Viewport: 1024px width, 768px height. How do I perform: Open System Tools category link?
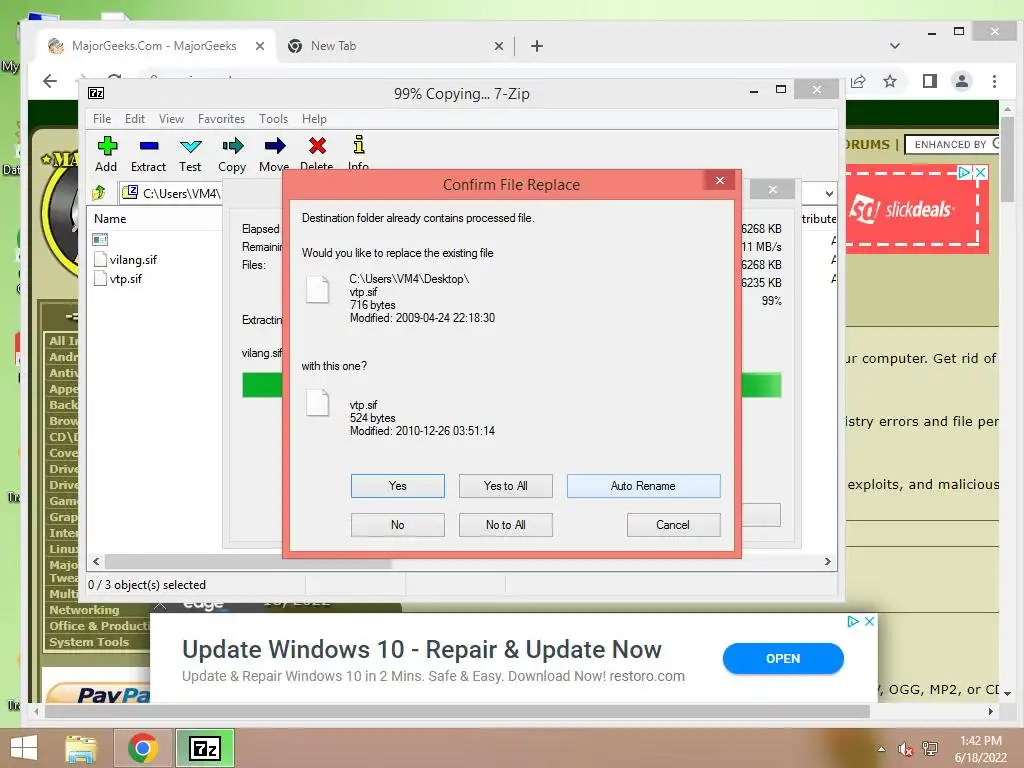click(x=89, y=642)
